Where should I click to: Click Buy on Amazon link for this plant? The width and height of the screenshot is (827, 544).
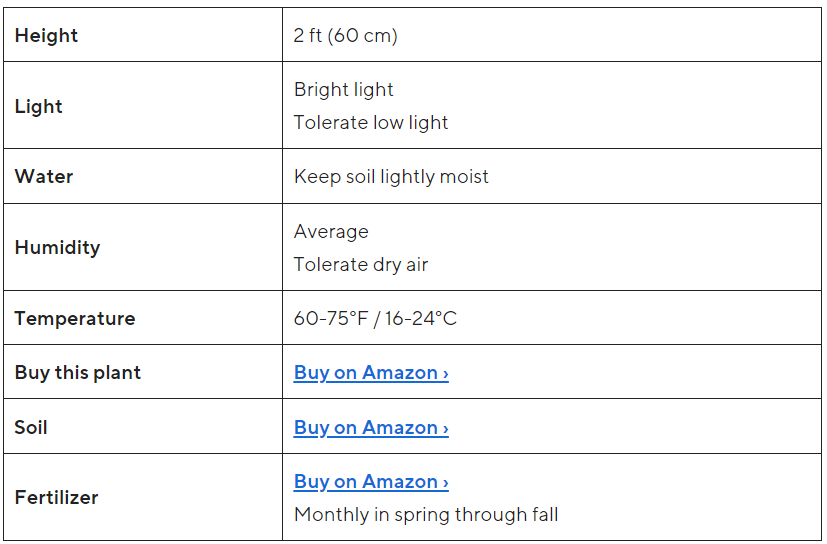tap(370, 373)
